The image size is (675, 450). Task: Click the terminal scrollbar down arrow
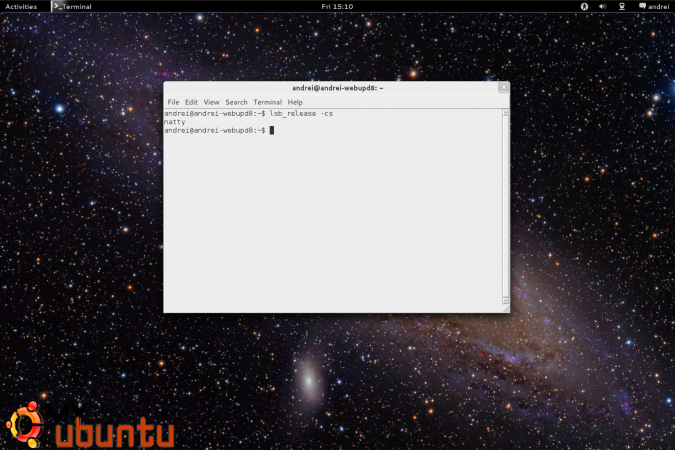506,301
